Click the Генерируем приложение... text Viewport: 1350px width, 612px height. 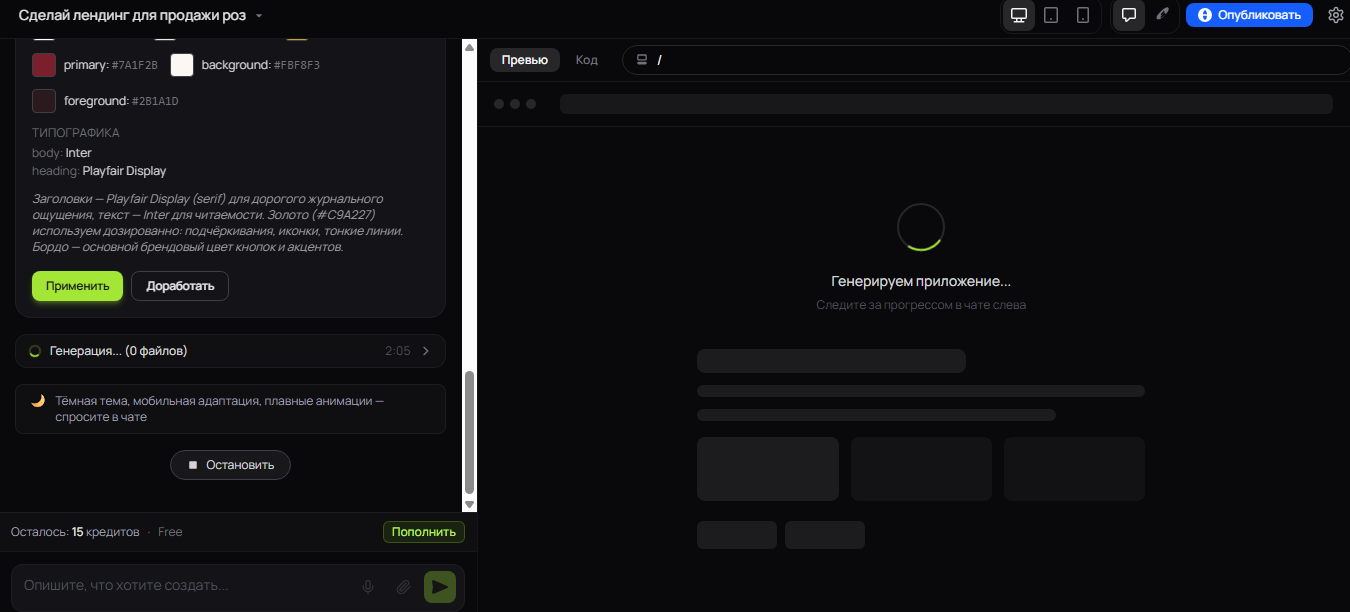pos(921,282)
